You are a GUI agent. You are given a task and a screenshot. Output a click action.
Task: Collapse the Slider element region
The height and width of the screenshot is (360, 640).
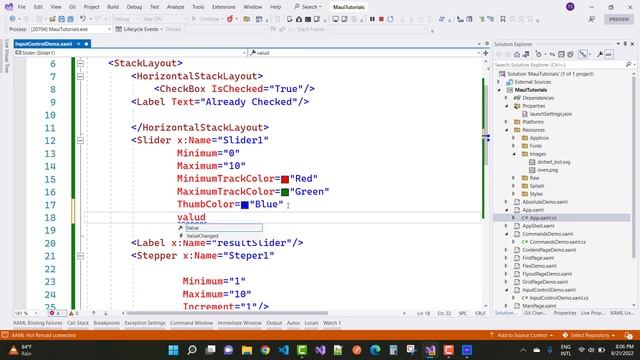point(80,140)
